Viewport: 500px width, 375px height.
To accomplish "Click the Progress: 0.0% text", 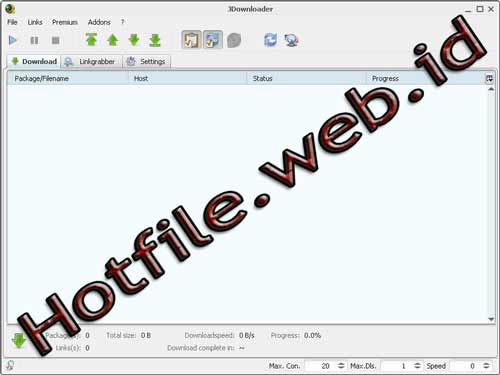I will tap(296, 335).
